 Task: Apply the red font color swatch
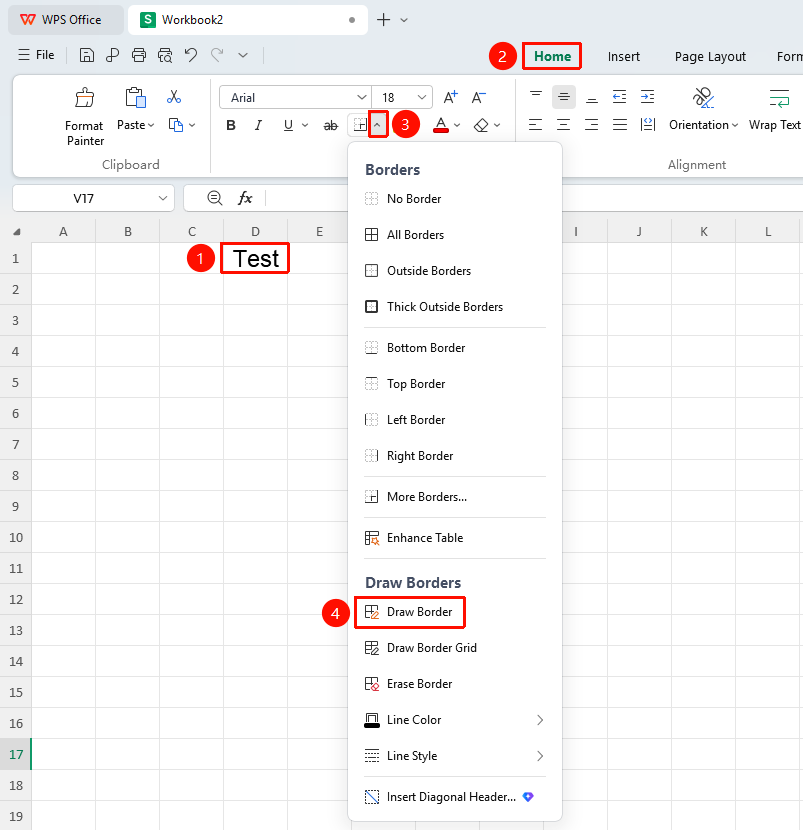(441, 125)
